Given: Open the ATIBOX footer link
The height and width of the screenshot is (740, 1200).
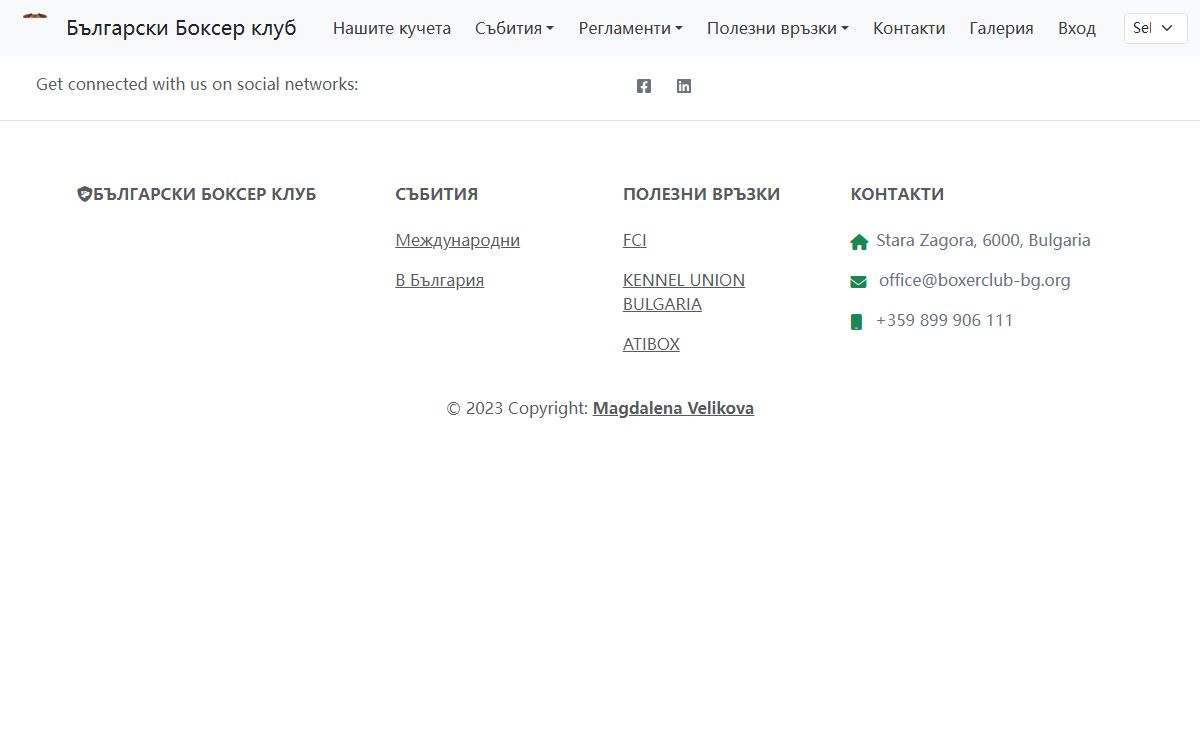Looking at the screenshot, I should (x=651, y=344).
